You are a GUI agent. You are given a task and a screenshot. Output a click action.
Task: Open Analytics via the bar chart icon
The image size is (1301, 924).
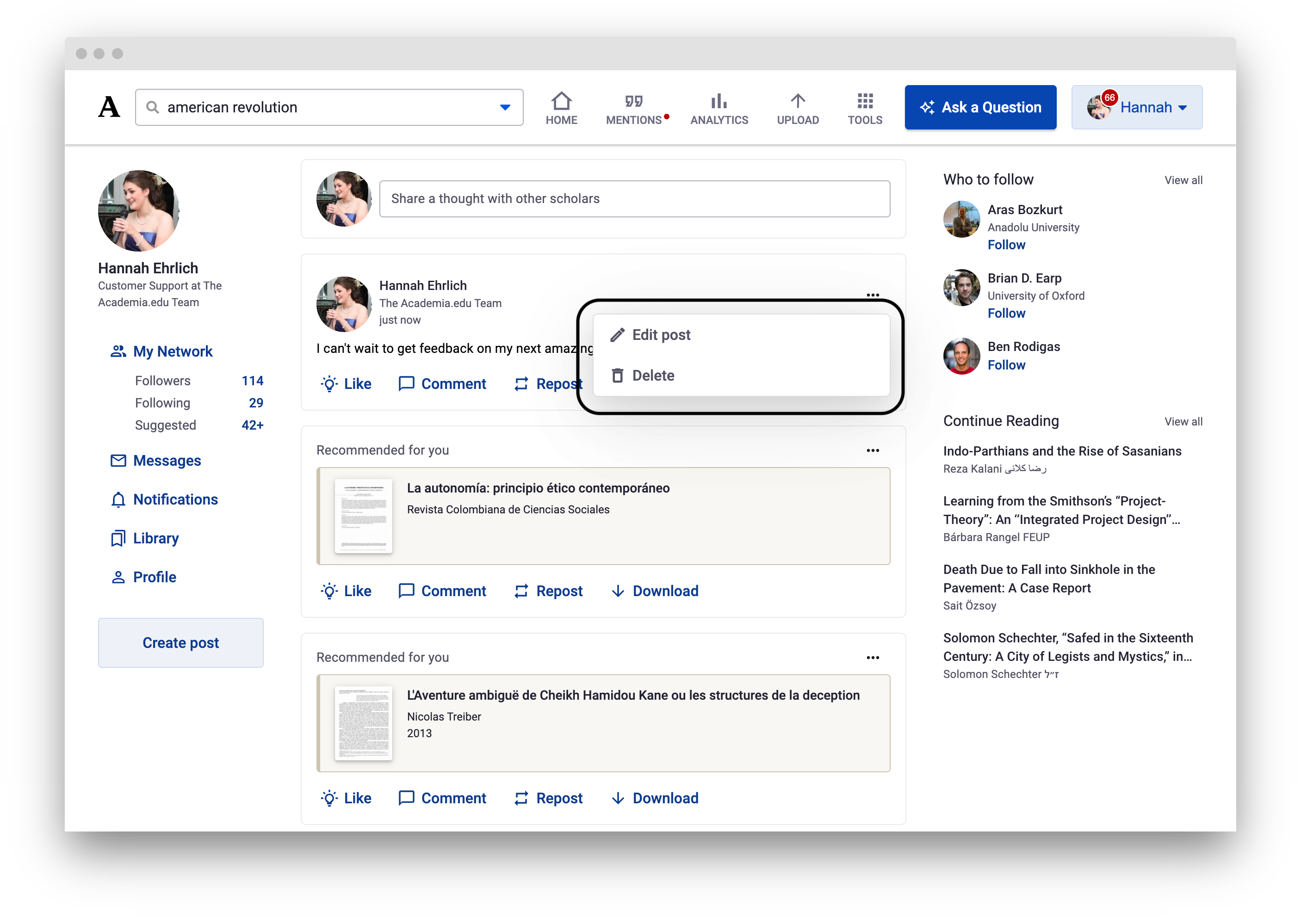point(719,102)
